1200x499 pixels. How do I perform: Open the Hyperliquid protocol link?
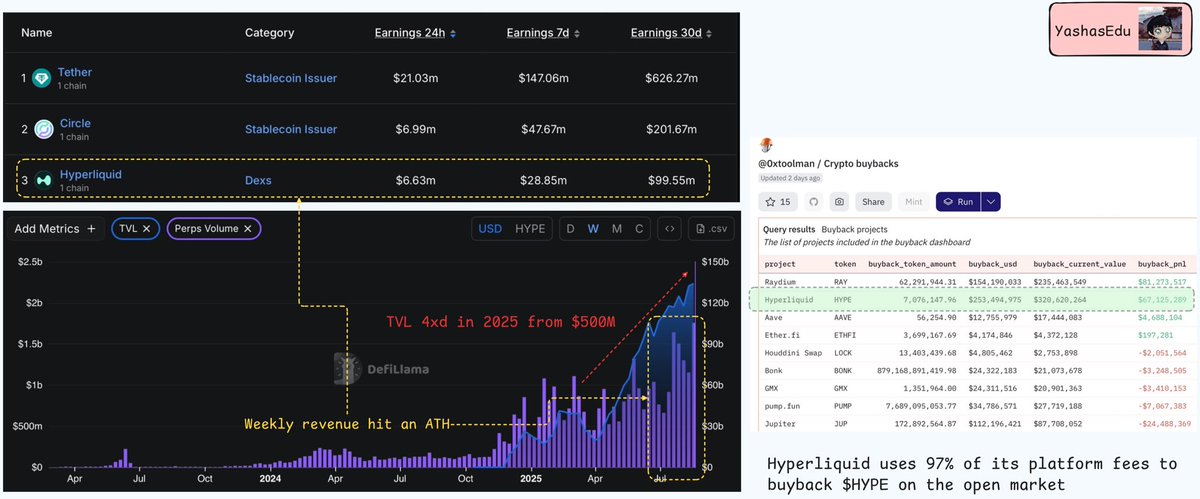tap(90, 174)
